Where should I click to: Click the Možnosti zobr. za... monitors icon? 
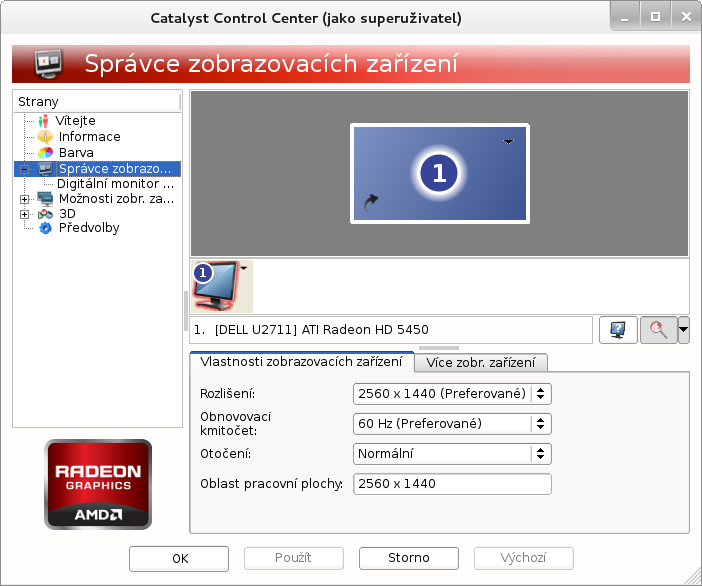(45, 199)
